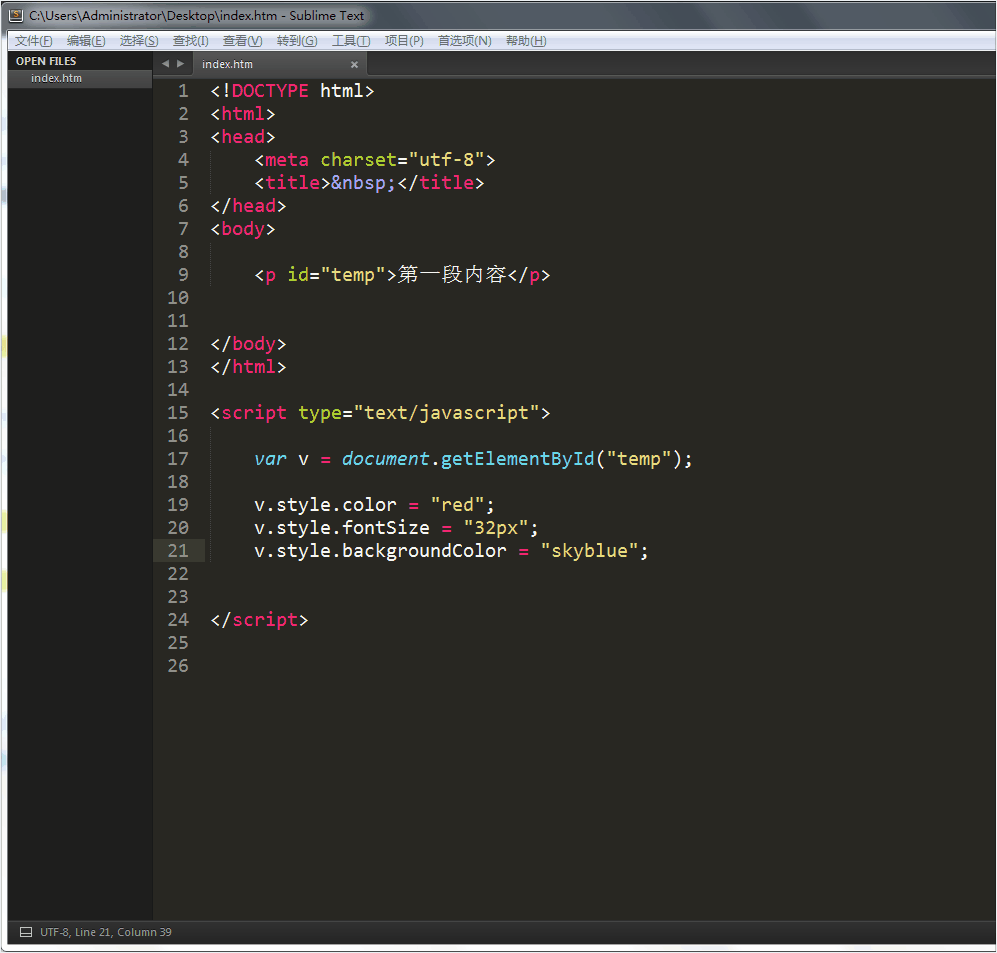Go to next tab with right arrow
This screenshot has height=953, width=997.
point(181,64)
